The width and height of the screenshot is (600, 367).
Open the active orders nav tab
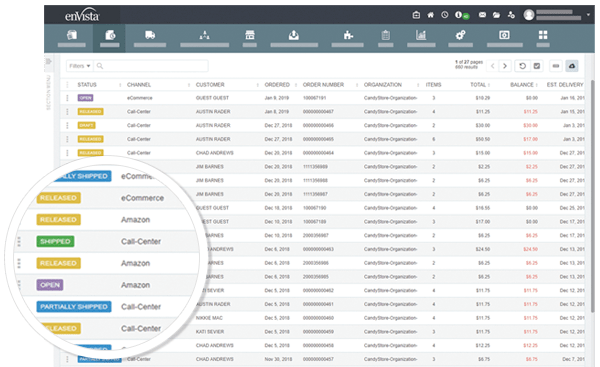pyautogui.click(x=109, y=38)
